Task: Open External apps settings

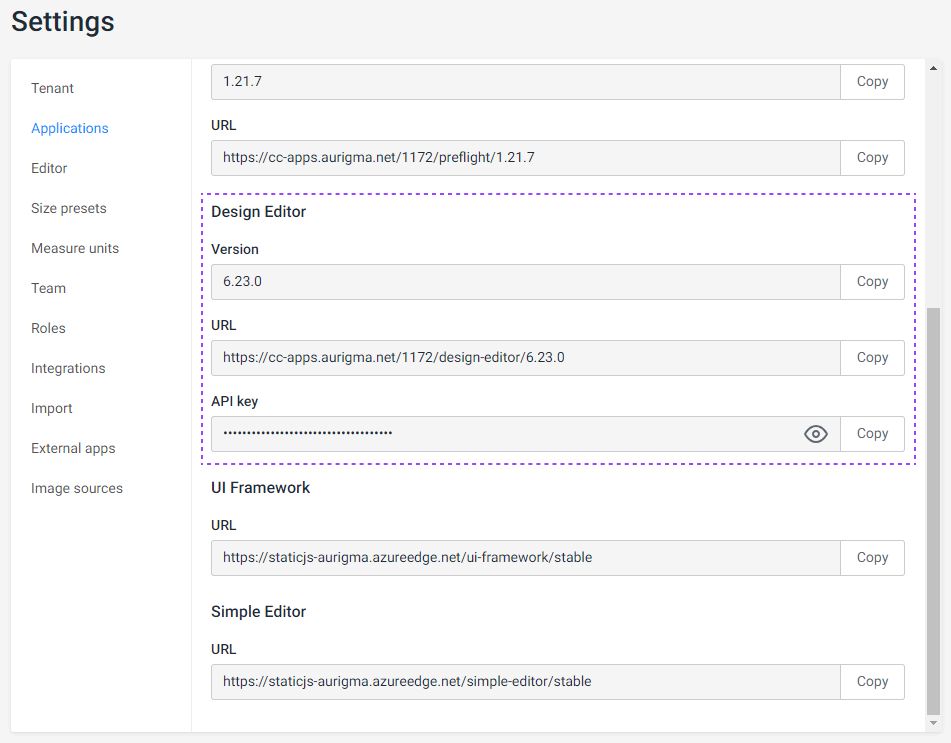Action: tap(73, 448)
